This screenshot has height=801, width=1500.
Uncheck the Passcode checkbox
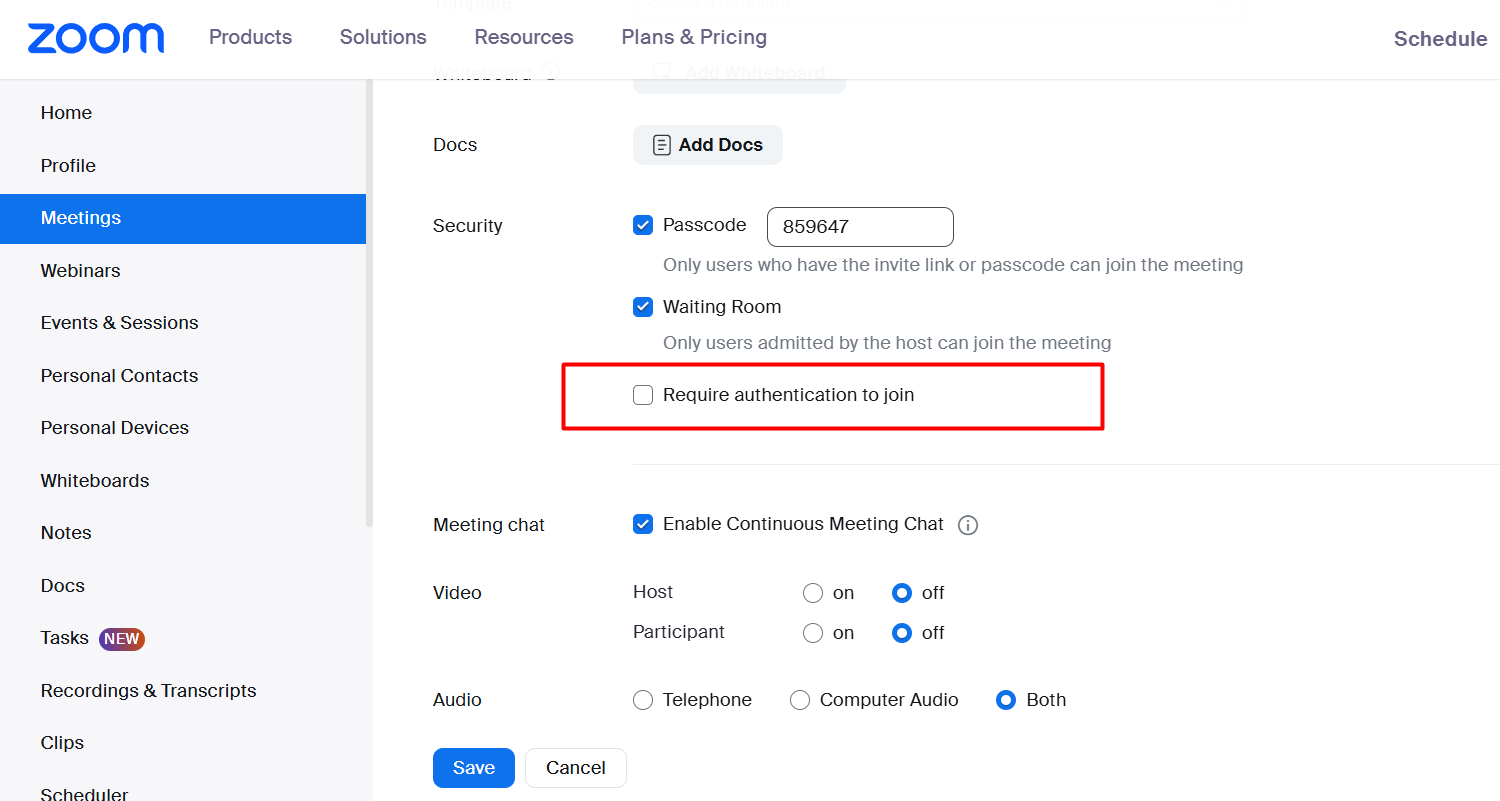click(x=643, y=226)
